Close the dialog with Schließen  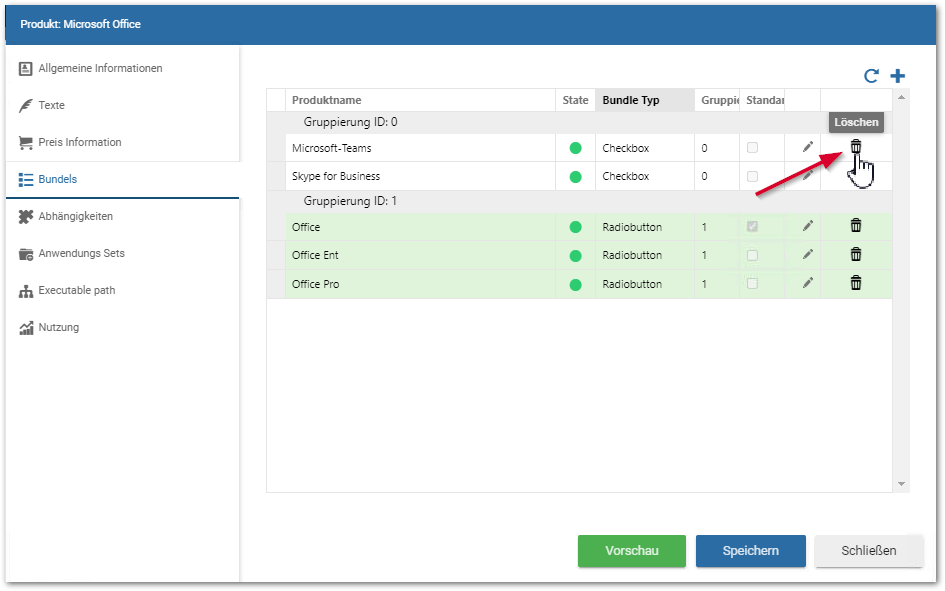[x=868, y=551]
